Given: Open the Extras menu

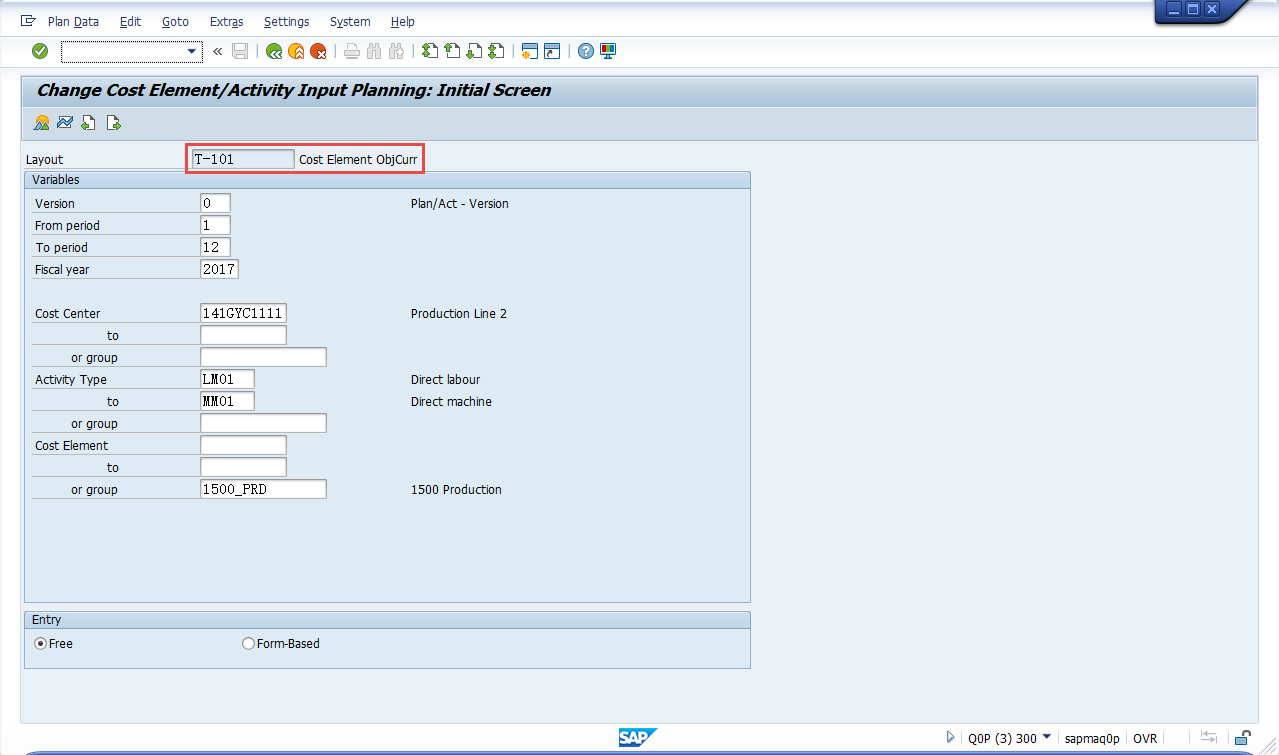Looking at the screenshot, I should pyautogui.click(x=227, y=21).
